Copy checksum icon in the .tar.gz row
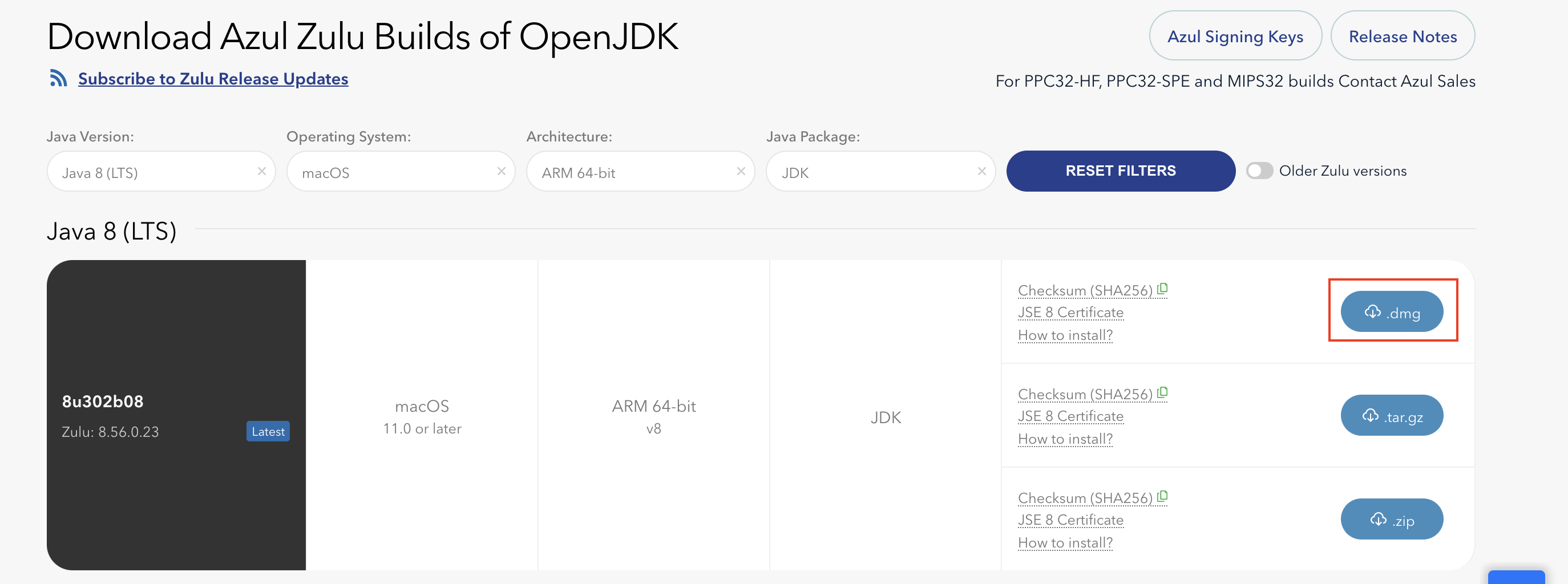The height and width of the screenshot is (584, 1568). tap(1162, 393)
